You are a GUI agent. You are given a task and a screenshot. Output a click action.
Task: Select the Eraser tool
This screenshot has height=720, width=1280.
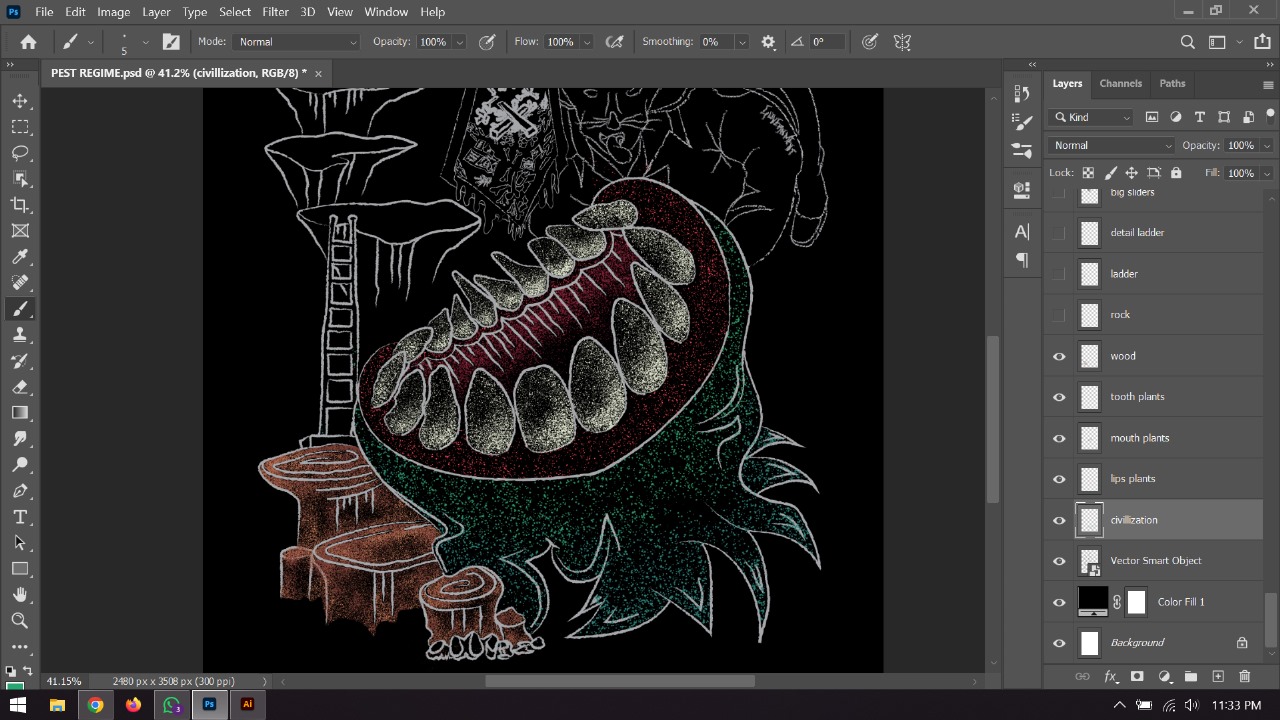point(20,387)
